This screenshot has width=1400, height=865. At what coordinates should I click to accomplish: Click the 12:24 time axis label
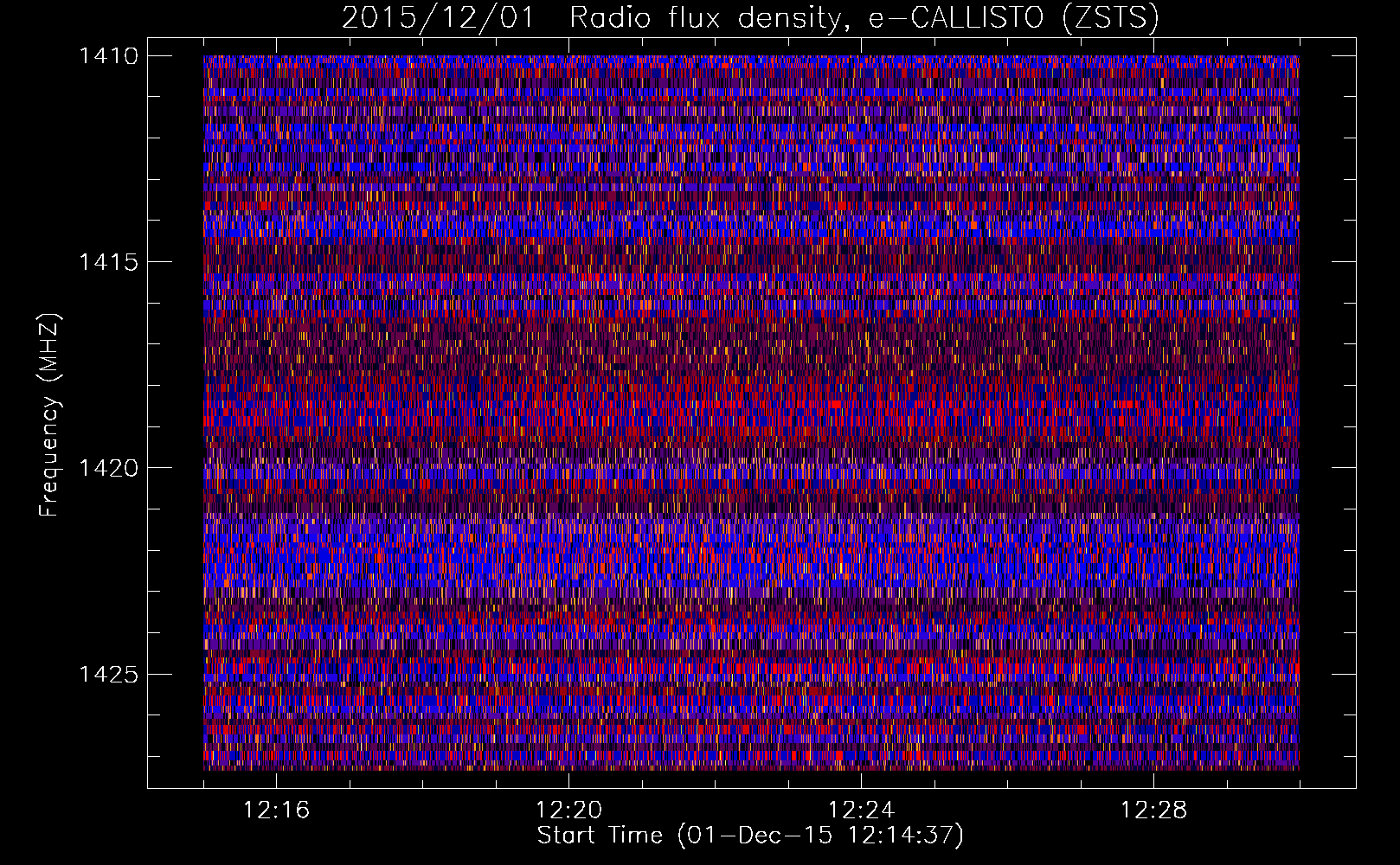click(x=861, y=811)
